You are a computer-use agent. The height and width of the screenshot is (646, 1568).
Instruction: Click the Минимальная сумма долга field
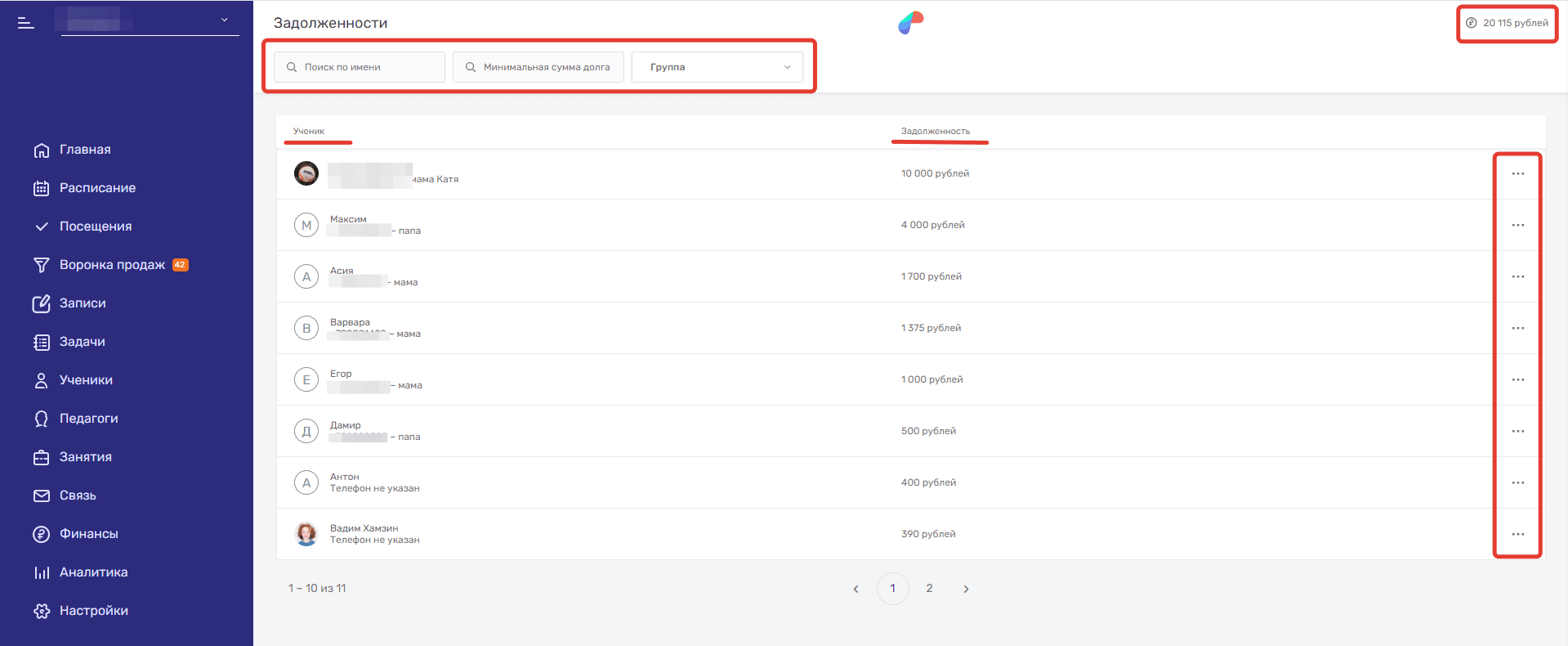click(538, 67)
